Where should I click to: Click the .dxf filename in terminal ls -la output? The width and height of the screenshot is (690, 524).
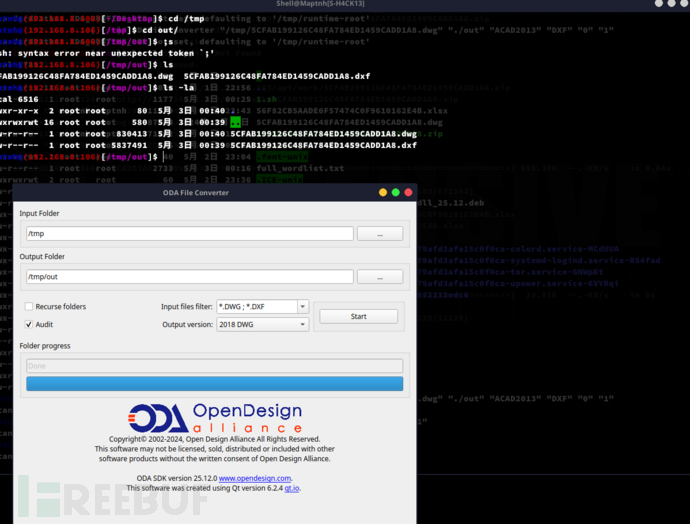point(323,145)
